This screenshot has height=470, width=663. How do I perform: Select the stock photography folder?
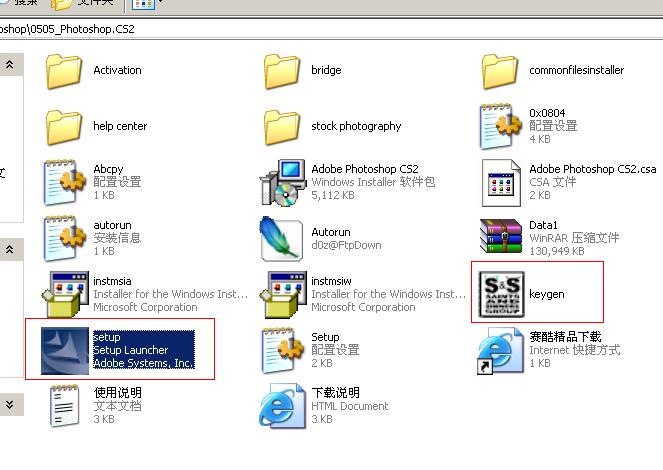(x=283, y=127)
